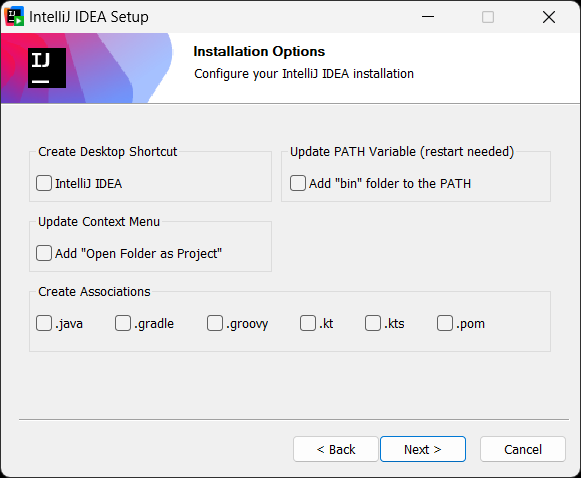Screen dimensions: 581x478
Task: Minimize the setup window
Action: tap(428, 17)
